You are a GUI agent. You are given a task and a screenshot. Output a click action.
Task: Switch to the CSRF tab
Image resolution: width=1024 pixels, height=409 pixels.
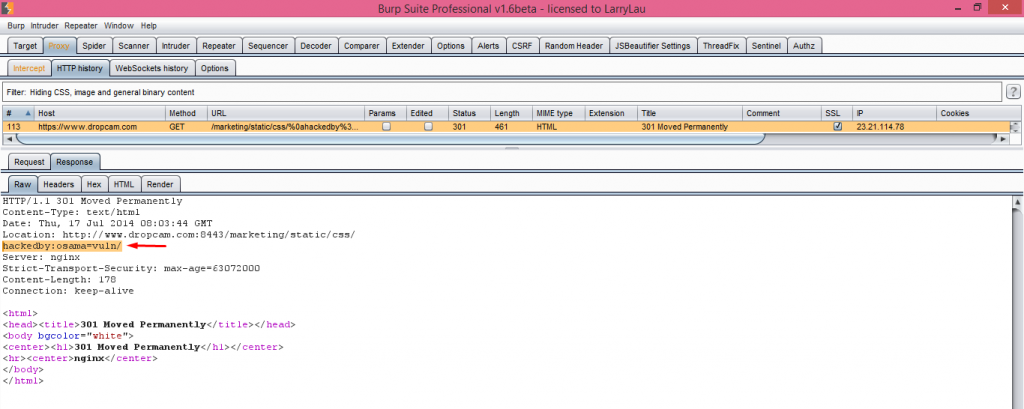[522, 46]
